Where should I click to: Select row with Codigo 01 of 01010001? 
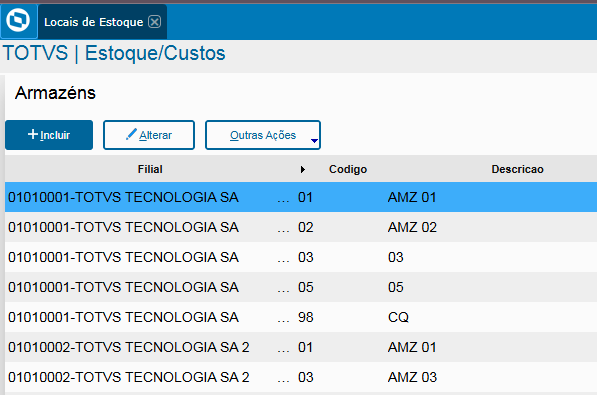(301, 197)
